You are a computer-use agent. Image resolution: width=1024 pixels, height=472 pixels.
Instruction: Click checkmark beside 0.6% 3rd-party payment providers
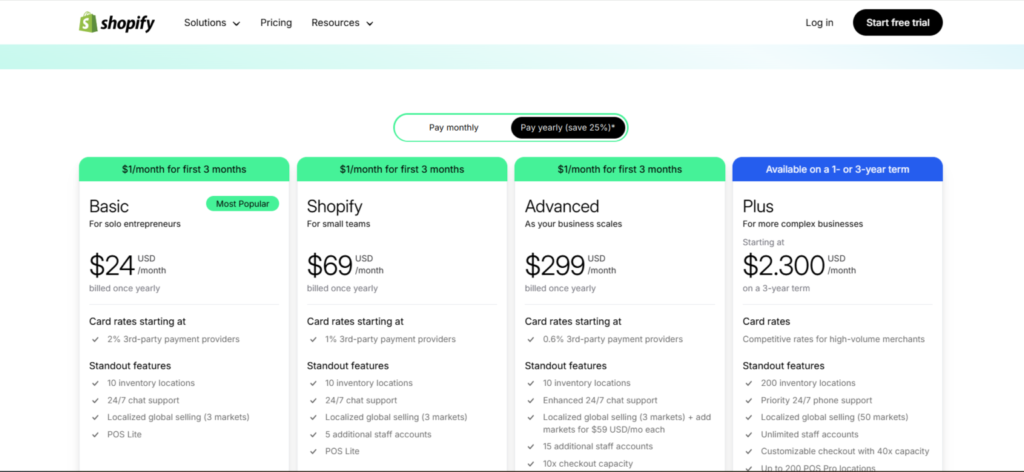click(x=531, y=339)
